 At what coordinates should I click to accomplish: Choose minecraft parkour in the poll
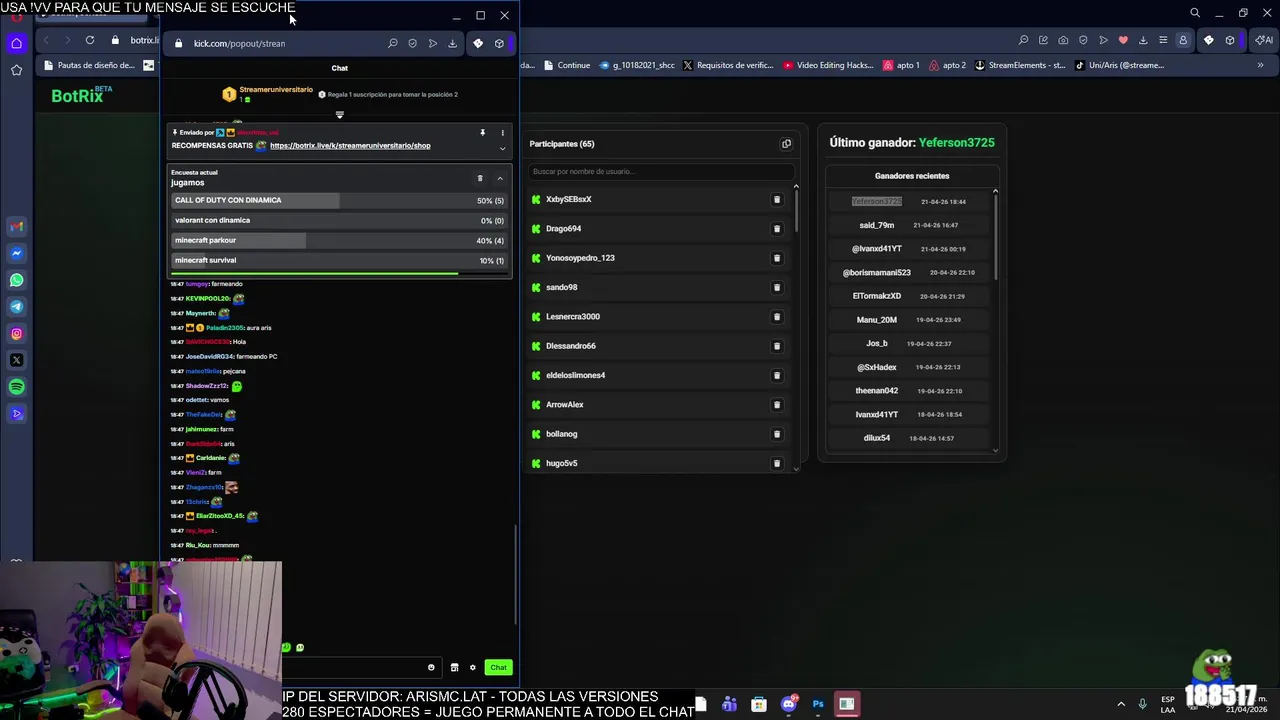(339, 240)
